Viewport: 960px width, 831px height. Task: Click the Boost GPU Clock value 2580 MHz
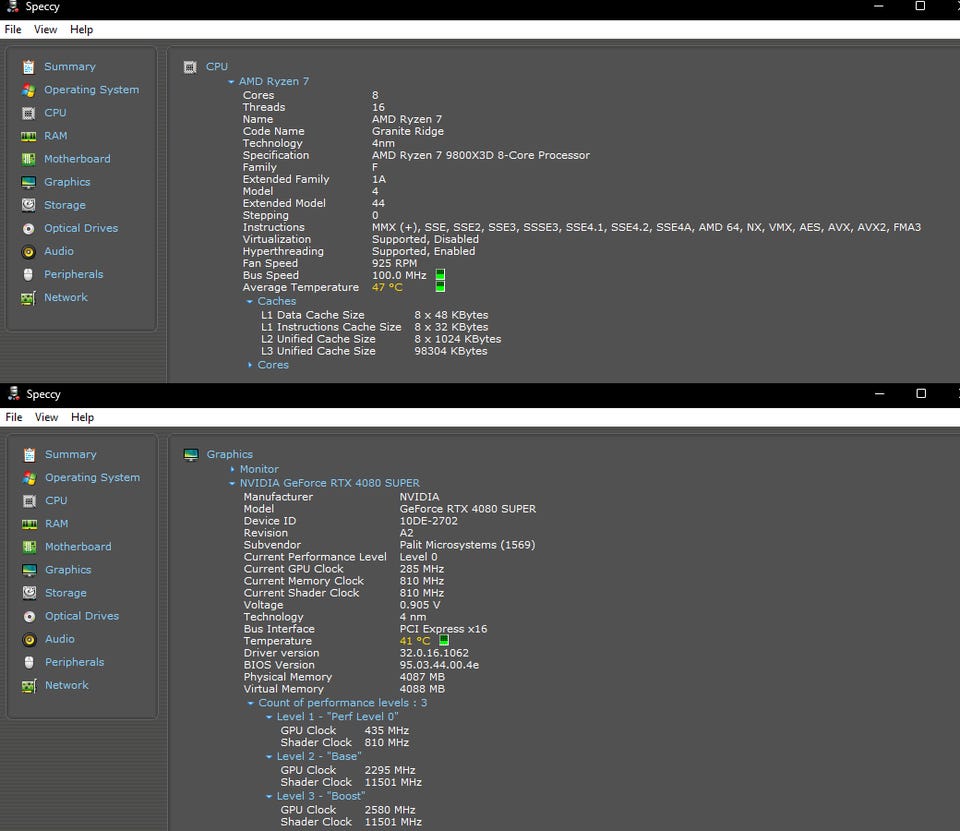tap(390, 810)
